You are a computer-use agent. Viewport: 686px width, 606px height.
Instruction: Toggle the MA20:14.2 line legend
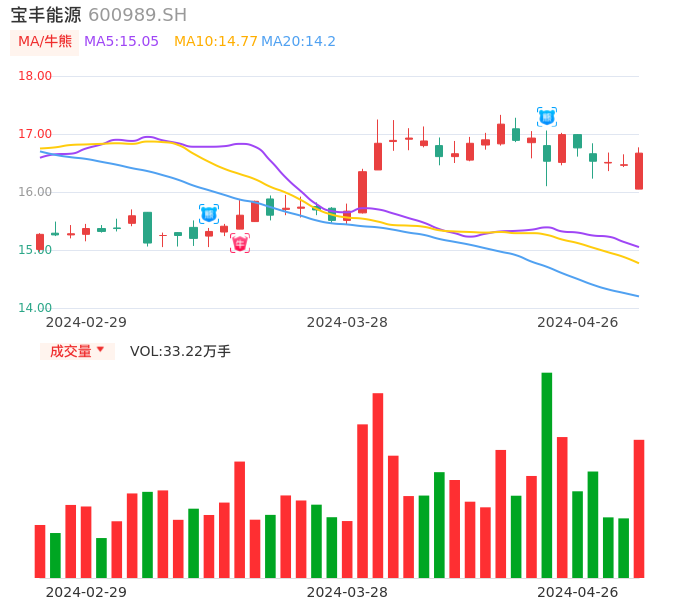point(298,41)
